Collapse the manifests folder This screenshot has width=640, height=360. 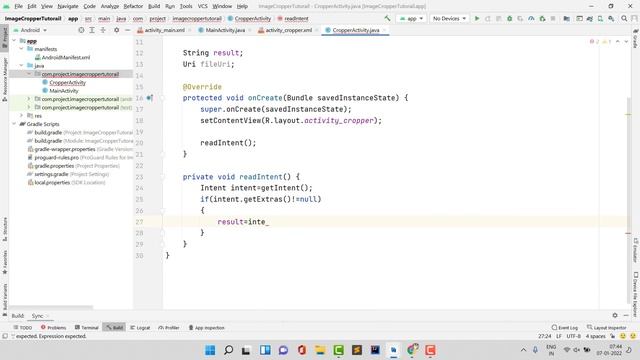(x=21, y=49)
